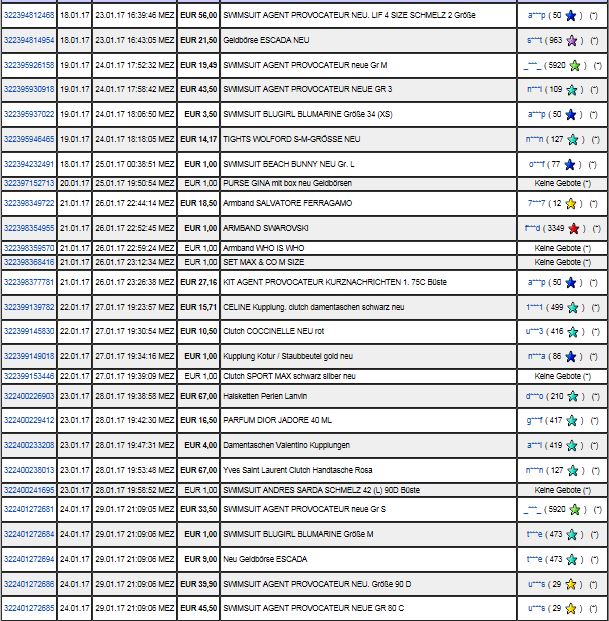
Task: Open item number 322394812468
Action: click(x=29, y=15)
